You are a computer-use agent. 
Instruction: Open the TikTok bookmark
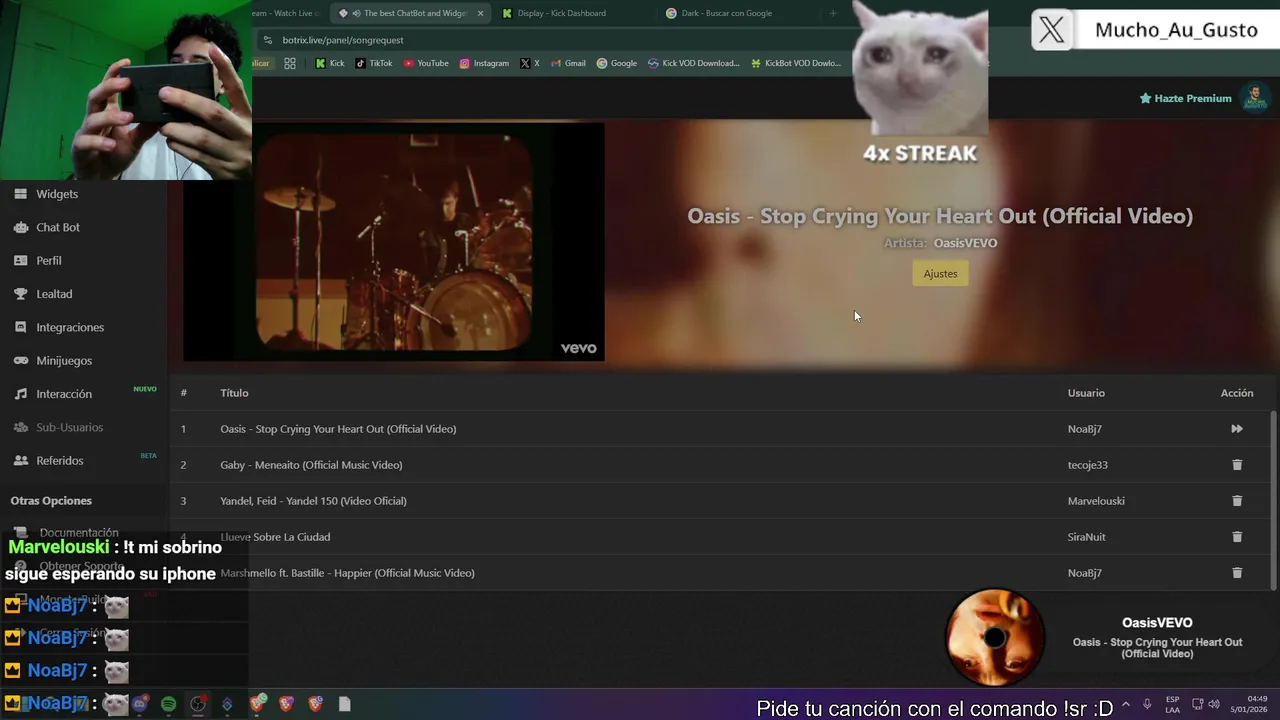click(x=373, y=63)
